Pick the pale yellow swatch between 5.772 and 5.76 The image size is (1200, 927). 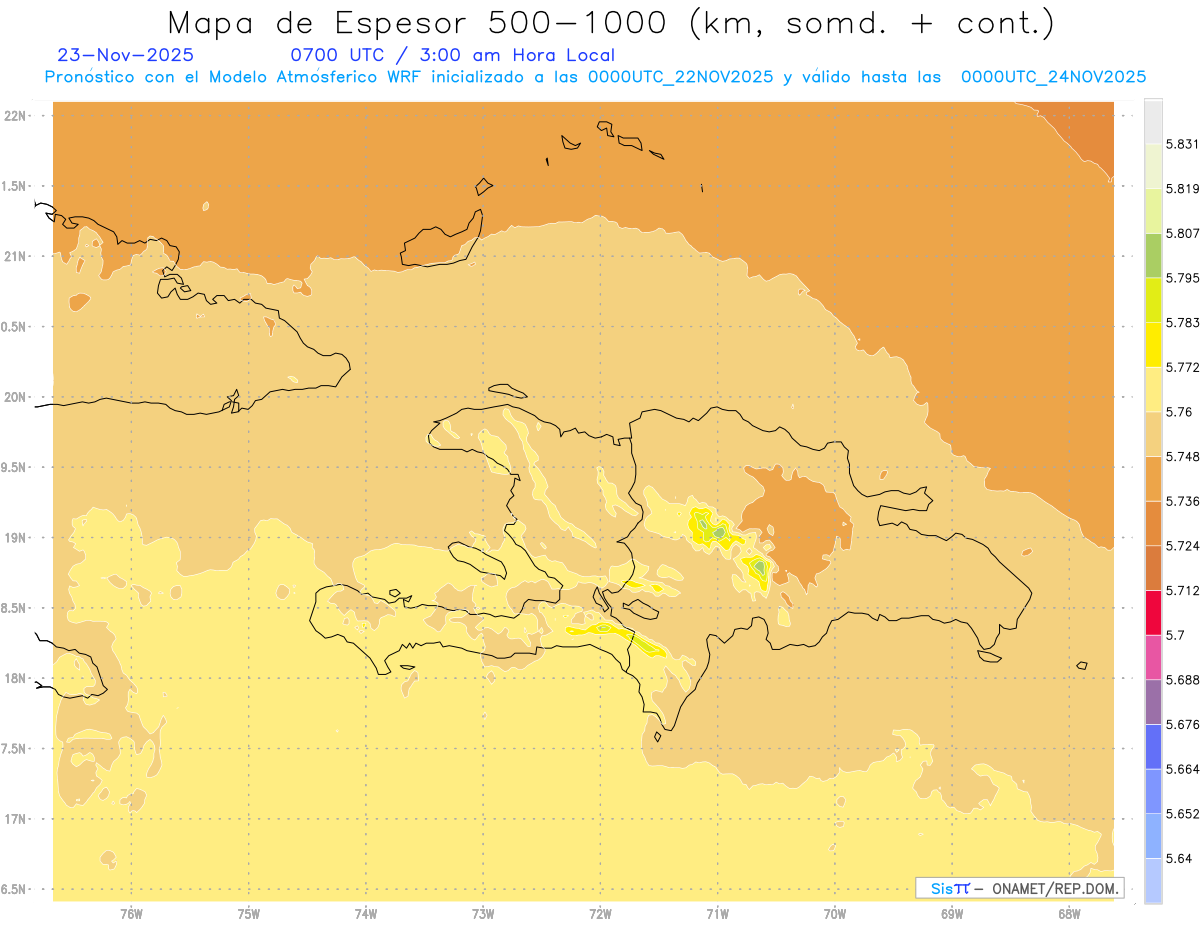point(1153,389)
